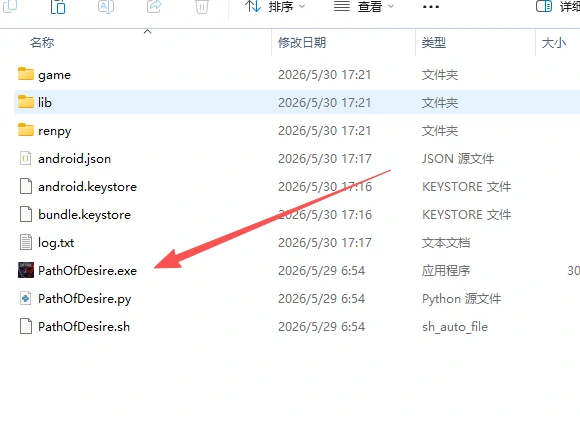Select the file name game

point(54,75)
